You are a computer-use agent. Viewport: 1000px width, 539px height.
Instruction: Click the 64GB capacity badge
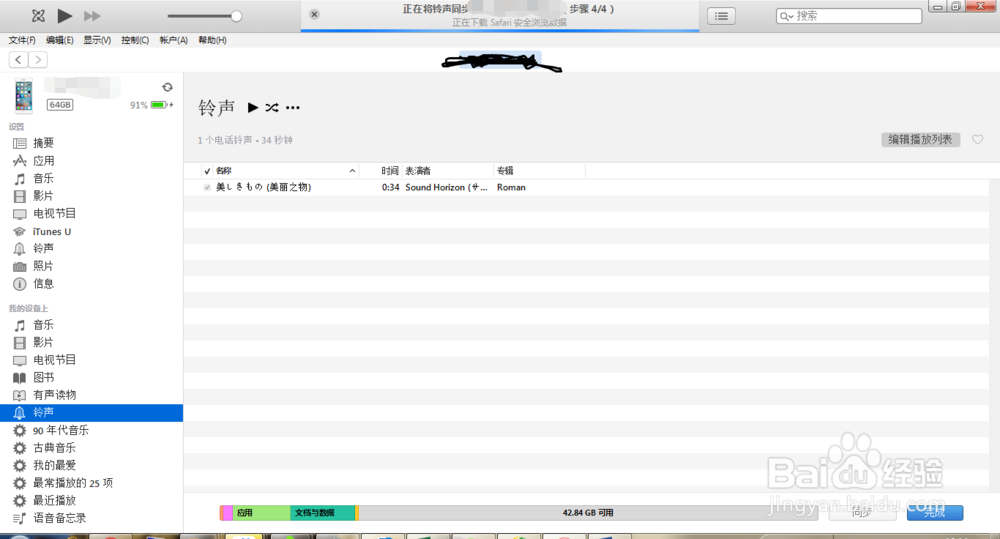coord(60,105)
